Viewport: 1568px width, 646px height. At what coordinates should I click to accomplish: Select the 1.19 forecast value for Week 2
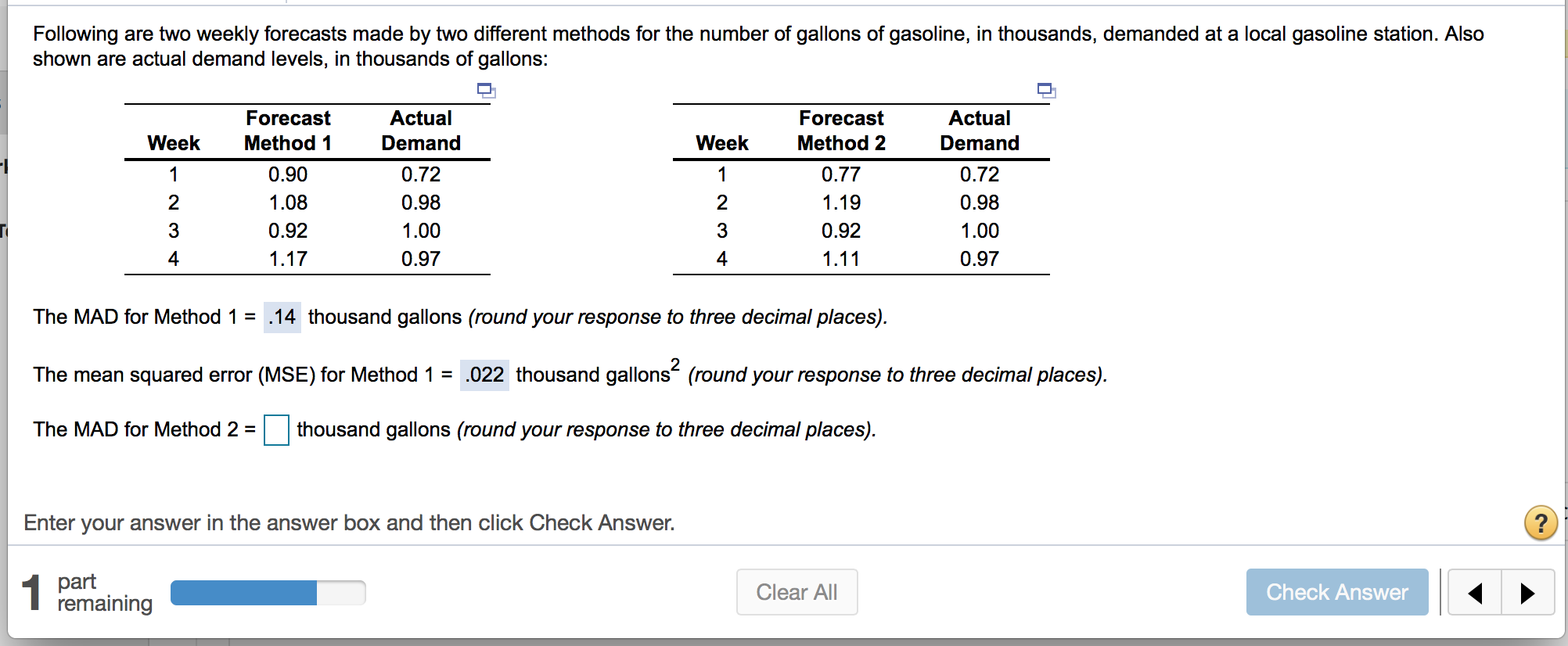(x=841, y=203)
